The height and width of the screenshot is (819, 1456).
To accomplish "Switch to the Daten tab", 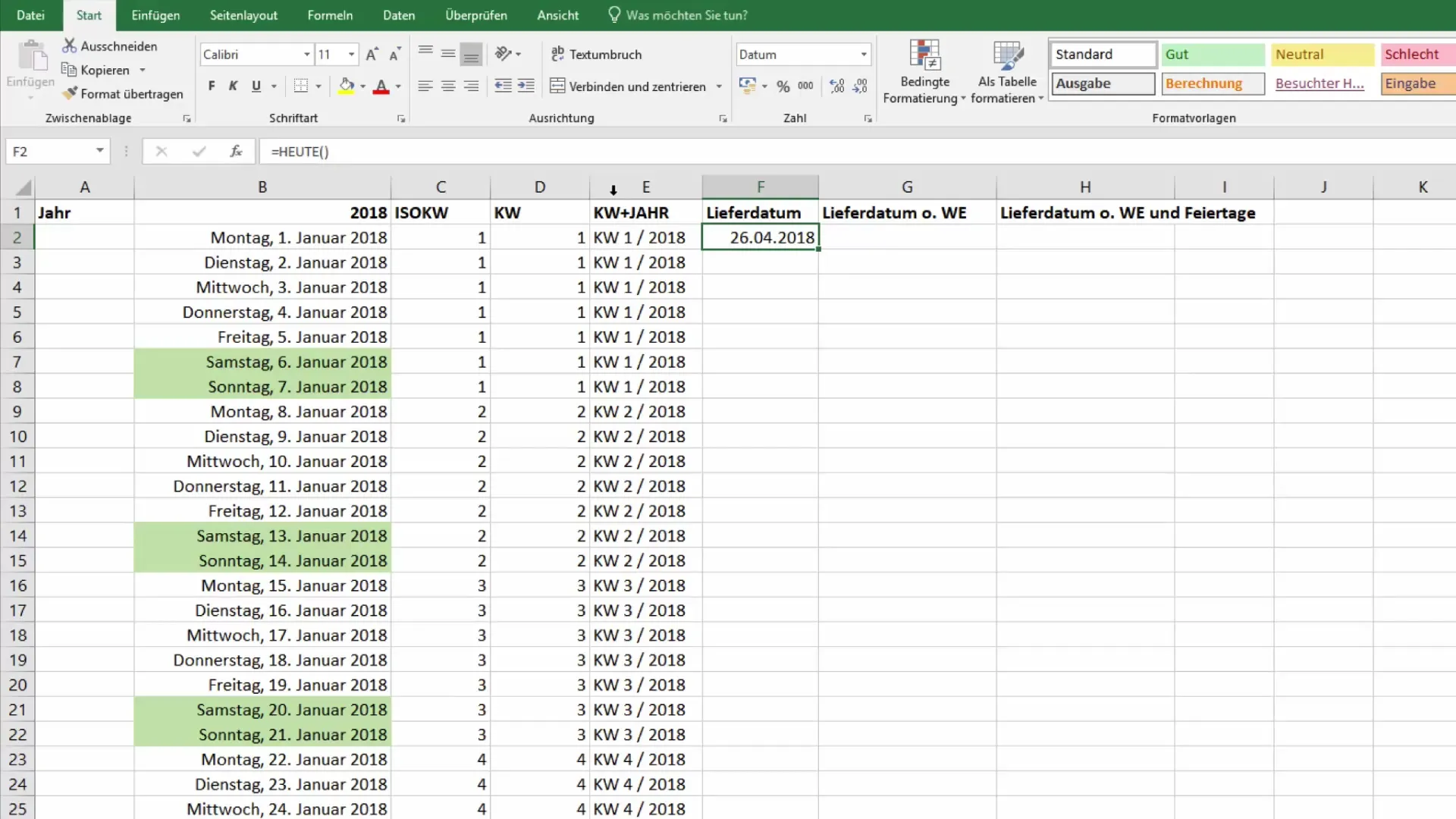I will (x=399, y=15).
